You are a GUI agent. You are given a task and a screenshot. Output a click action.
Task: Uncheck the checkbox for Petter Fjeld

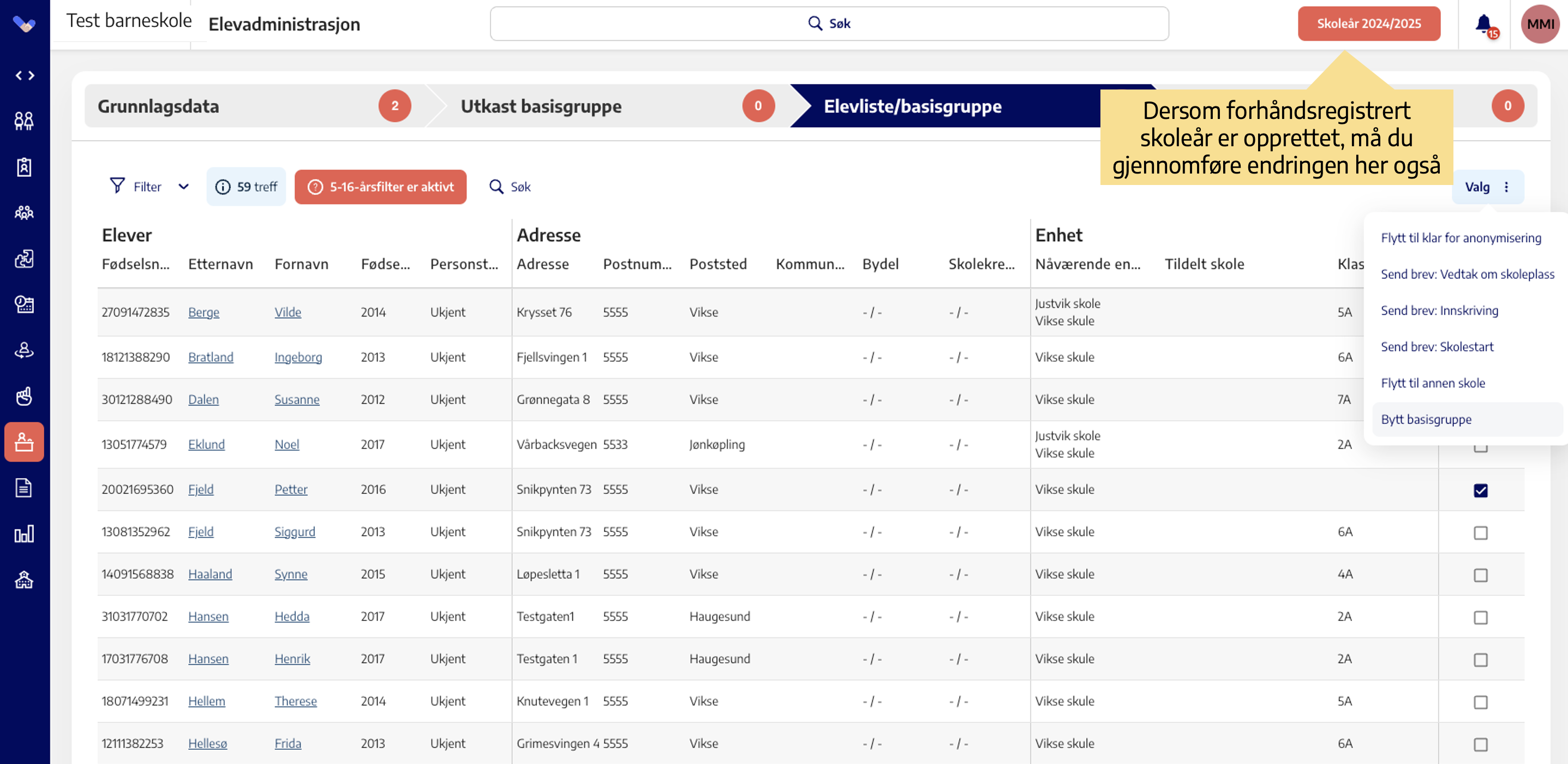click(x=1480, y=490)
